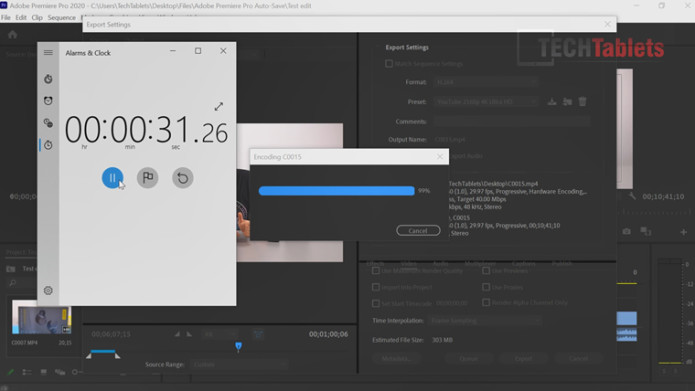The height and width of the screenshot is (391, 695).
Task: Open Alarms & Clock settings gear
Action: (x=48, y=290)
